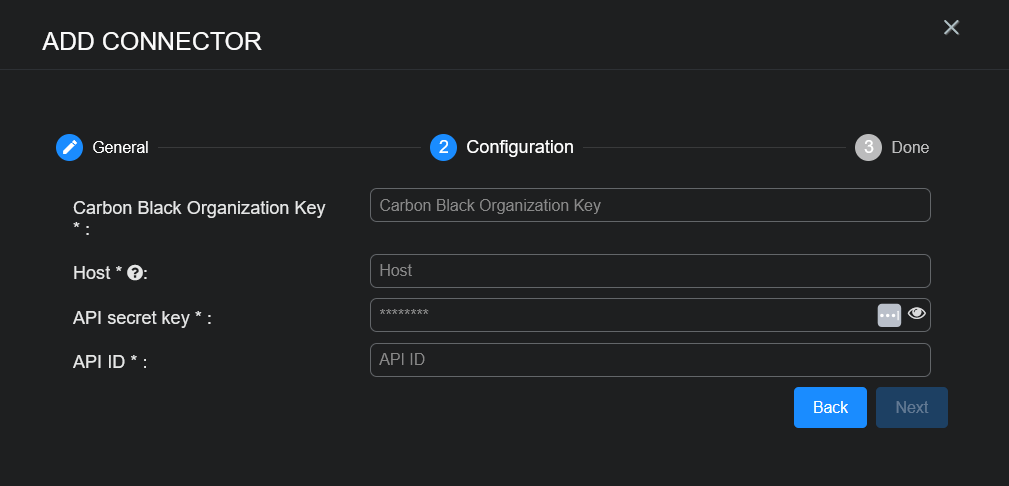Click the API ID input field

tap(650, 360)
